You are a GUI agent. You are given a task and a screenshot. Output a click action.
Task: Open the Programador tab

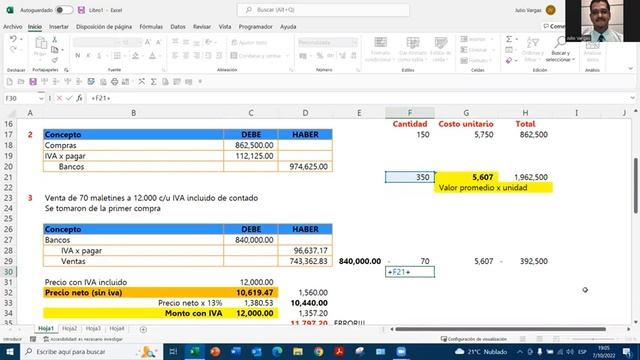(256, 27)
